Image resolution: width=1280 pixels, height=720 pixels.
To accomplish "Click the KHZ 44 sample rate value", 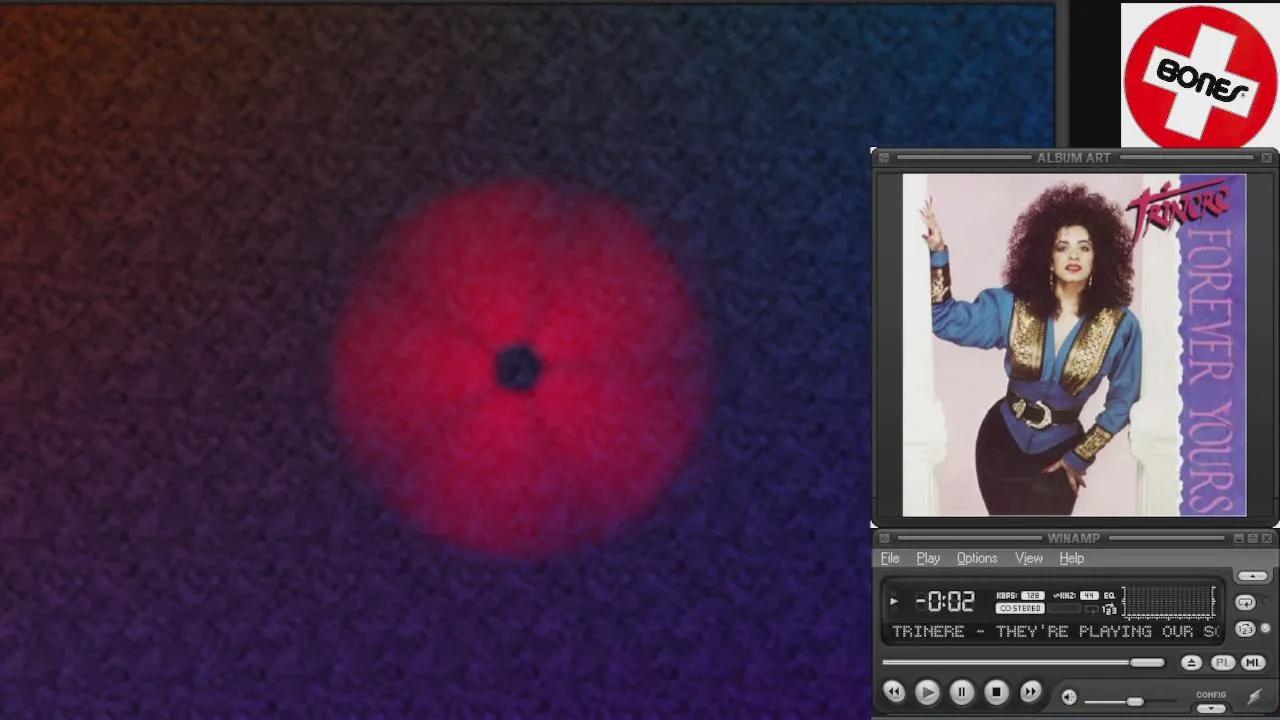I will pyautogui.click(x=1089, y=596).
